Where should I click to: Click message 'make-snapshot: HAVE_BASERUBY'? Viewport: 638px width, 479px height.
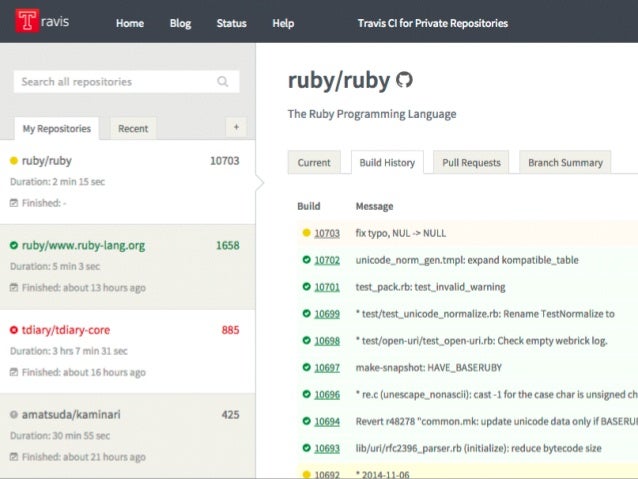click(429, 367)
